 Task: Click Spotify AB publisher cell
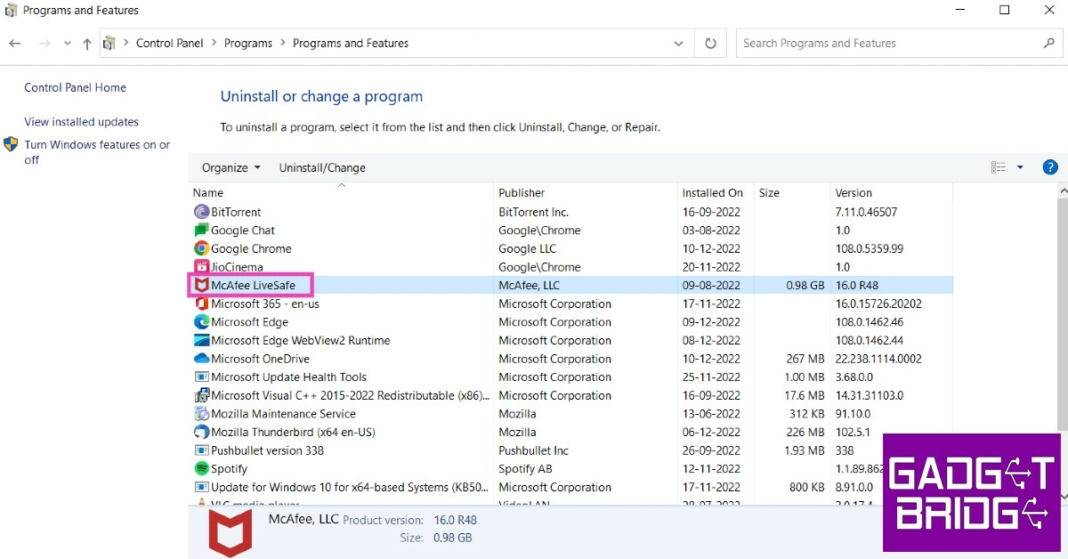[x=525, y=469]
